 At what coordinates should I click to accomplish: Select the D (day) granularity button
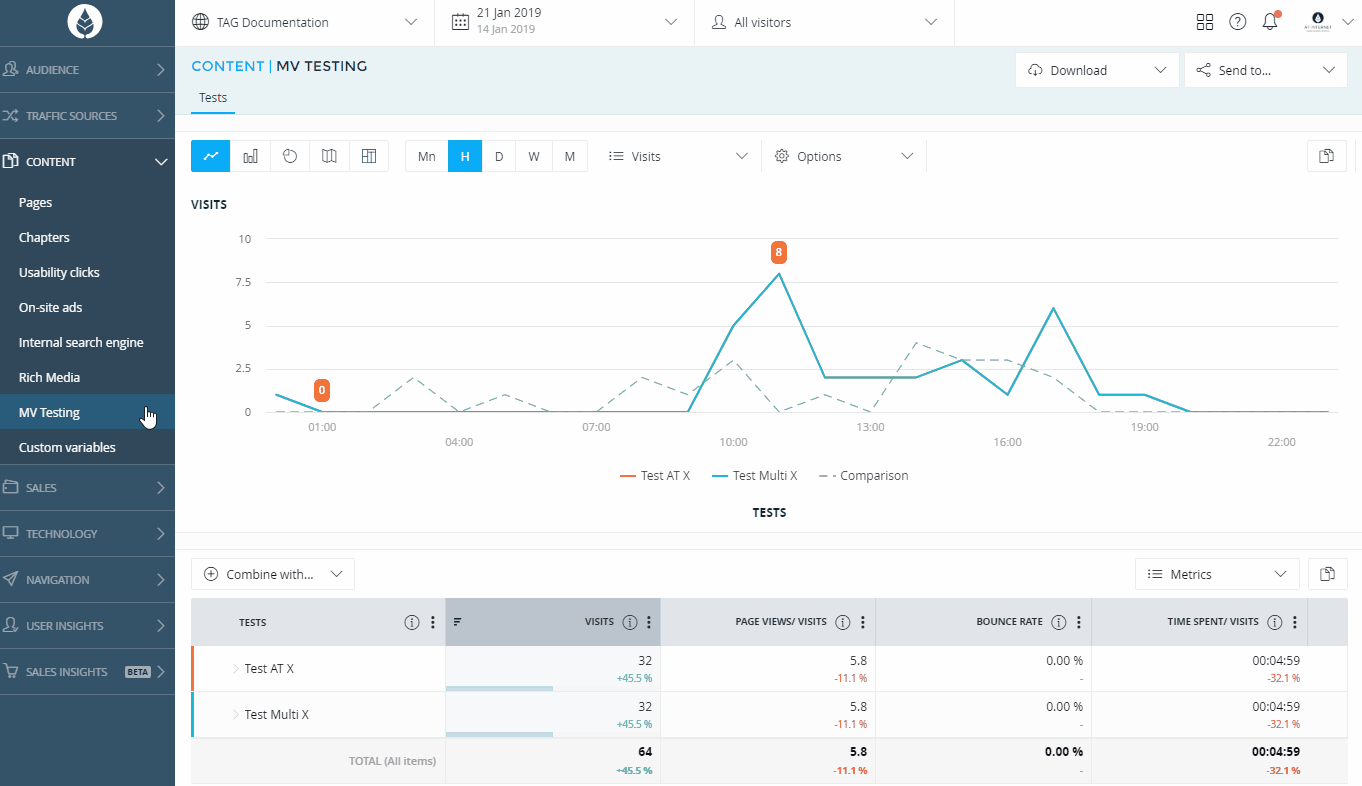tap(499, 156)
